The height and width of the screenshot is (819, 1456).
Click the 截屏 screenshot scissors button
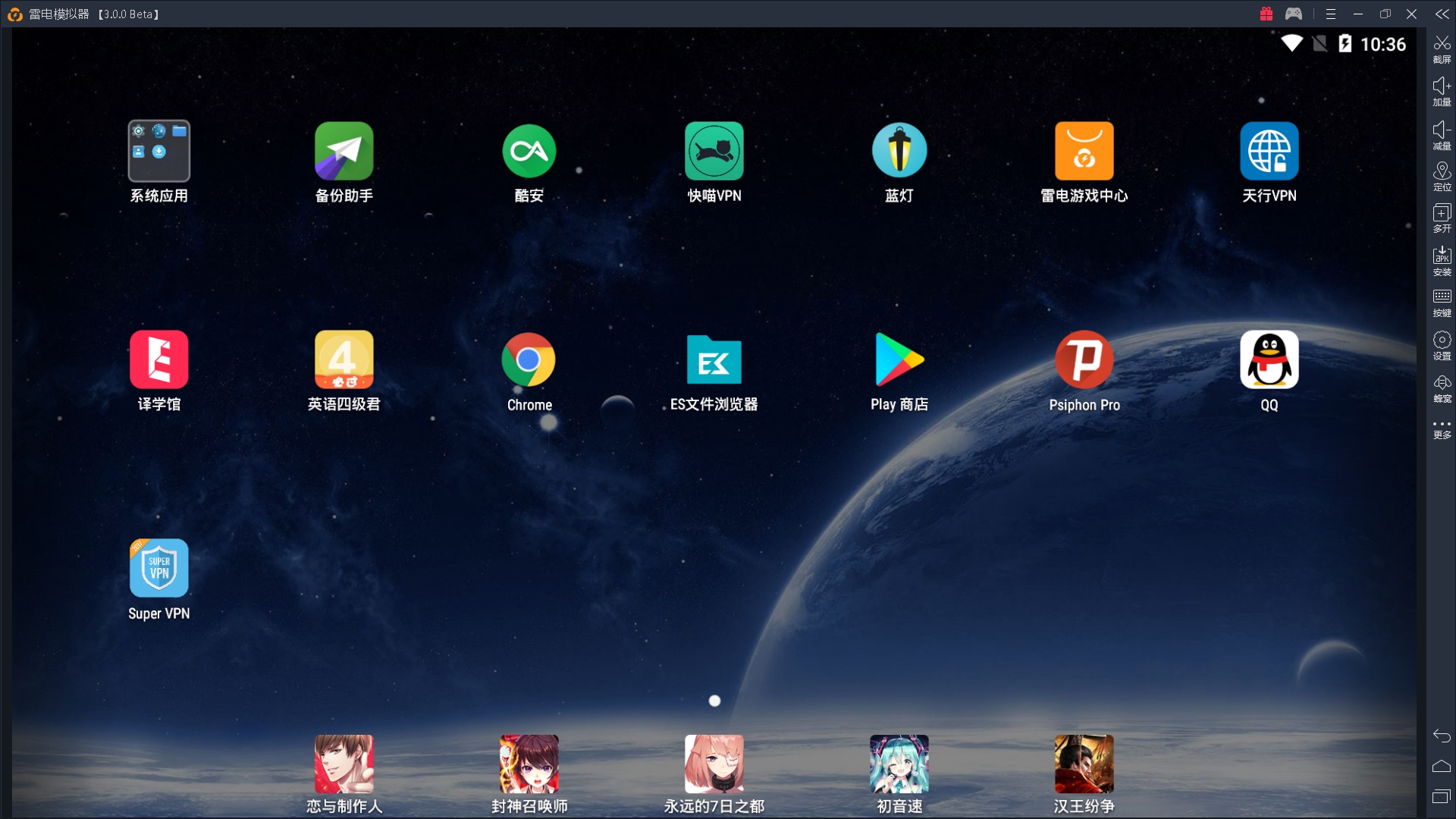(x=1442, y=49)
